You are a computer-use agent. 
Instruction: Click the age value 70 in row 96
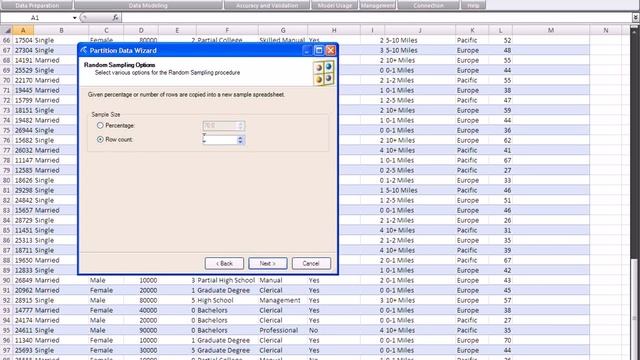point(500,340)
